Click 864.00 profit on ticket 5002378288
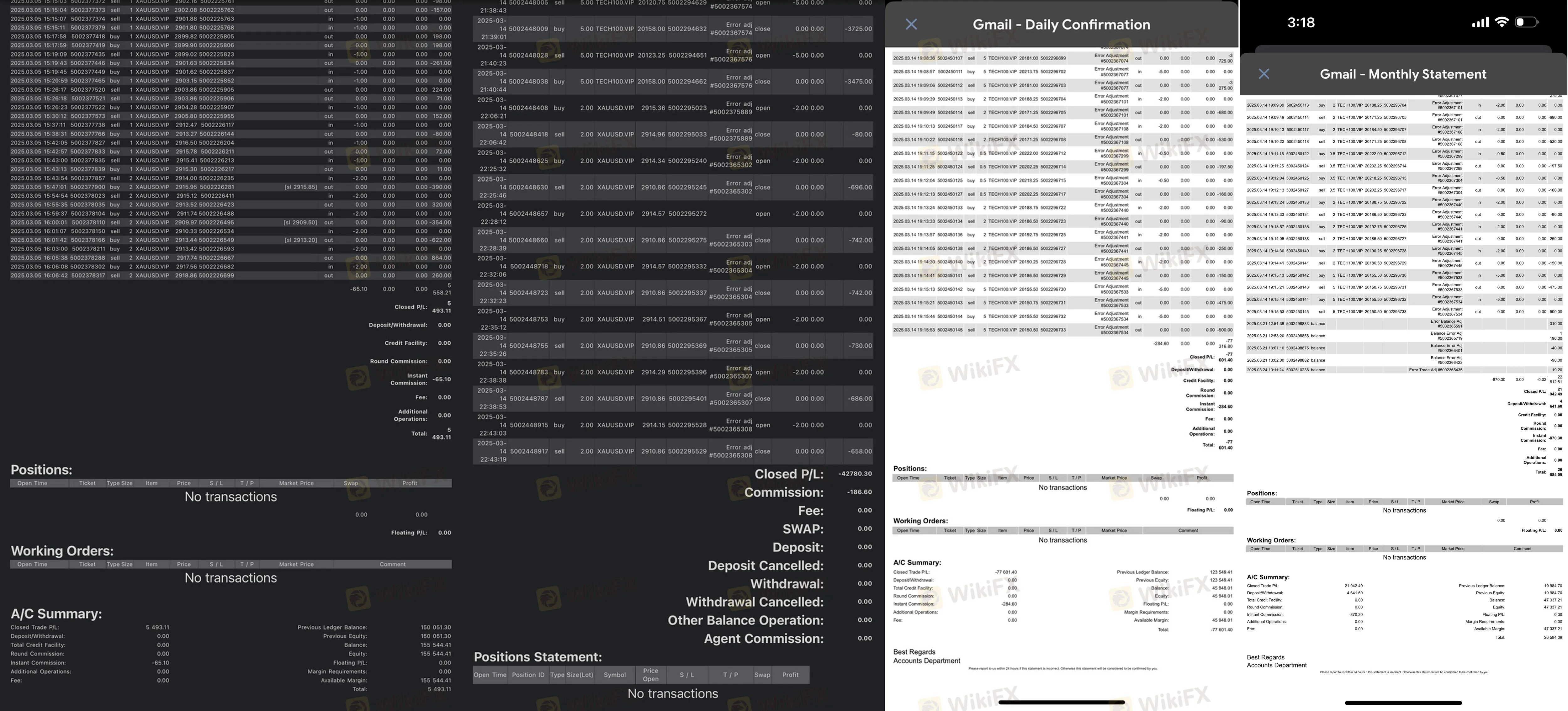Image resolution: width=1568 pixels, height=711 pixels. click(441, 258)
